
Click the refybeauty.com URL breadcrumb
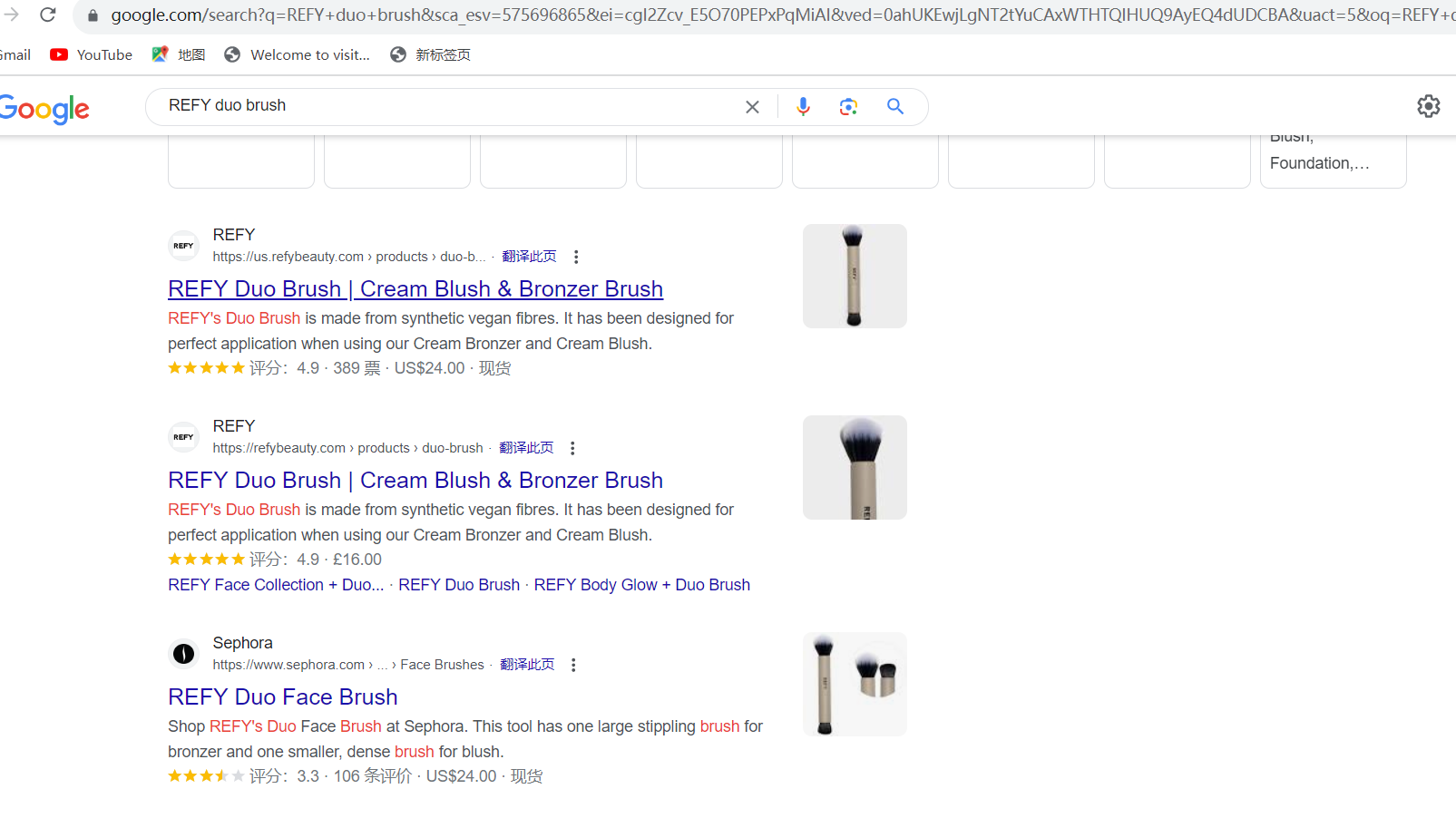[x=347, y=448]
